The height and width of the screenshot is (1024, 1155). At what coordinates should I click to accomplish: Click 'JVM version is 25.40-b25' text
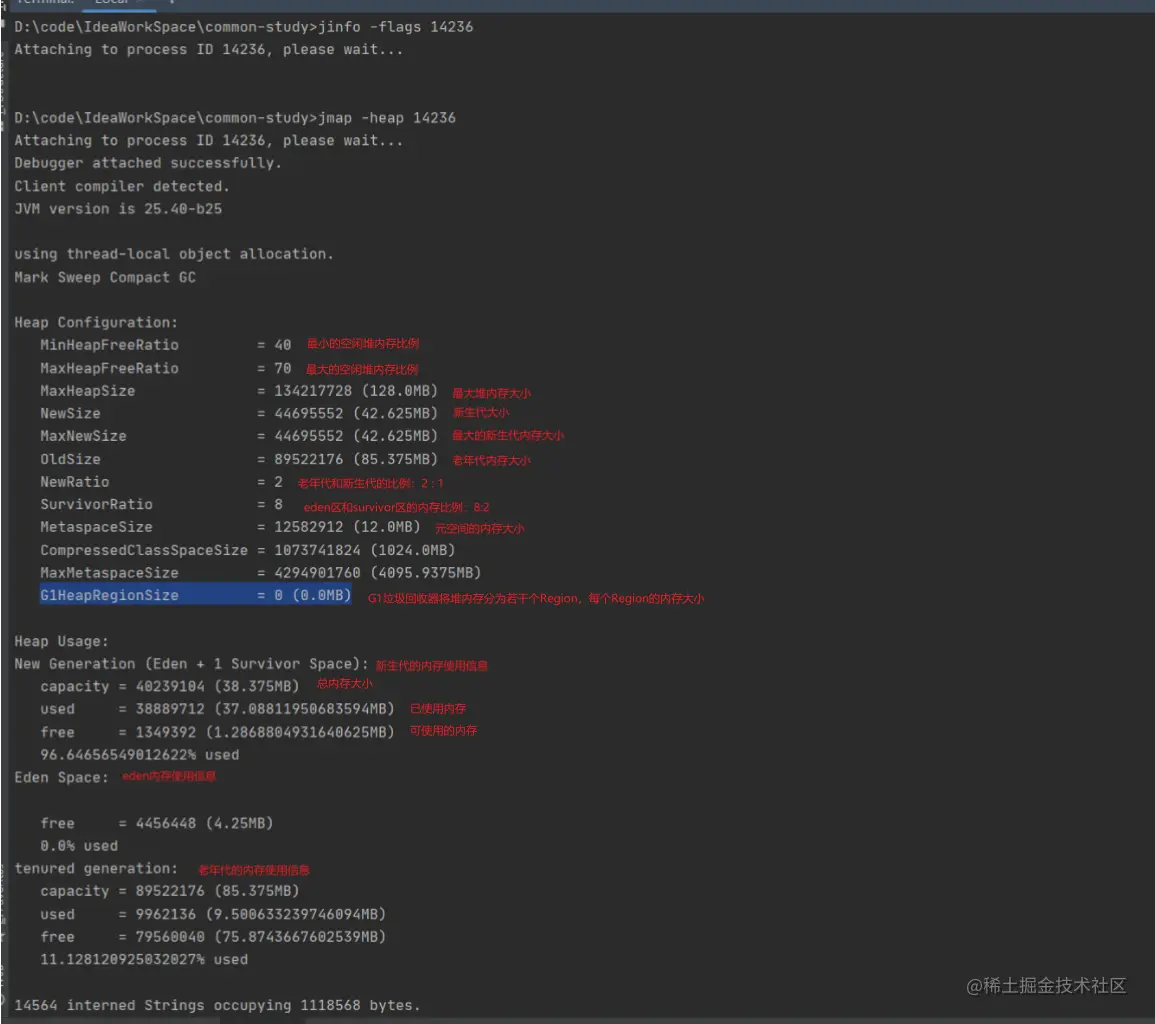118,209
